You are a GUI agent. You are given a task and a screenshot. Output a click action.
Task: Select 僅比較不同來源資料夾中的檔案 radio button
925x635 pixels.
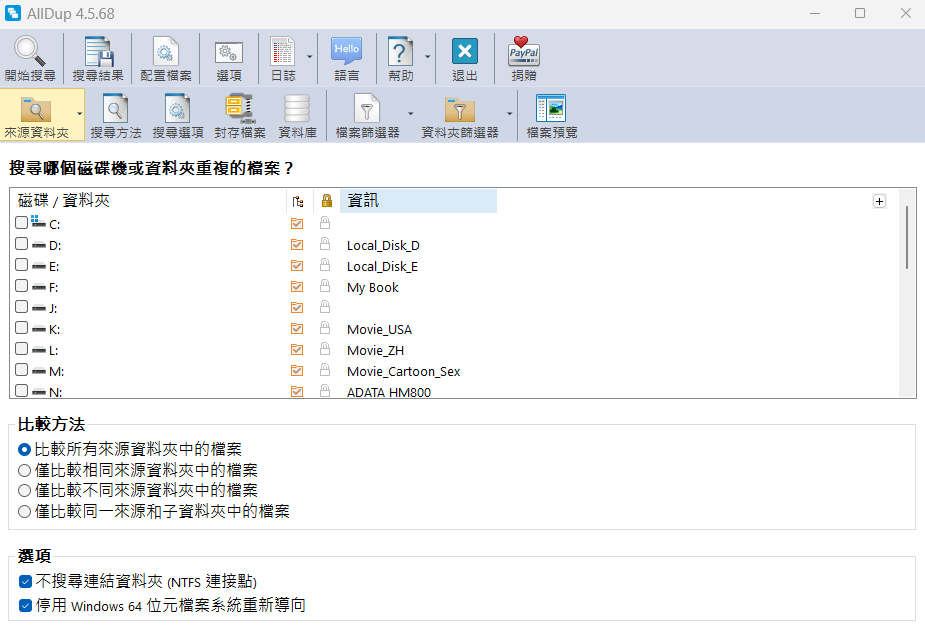click(24, 490)
